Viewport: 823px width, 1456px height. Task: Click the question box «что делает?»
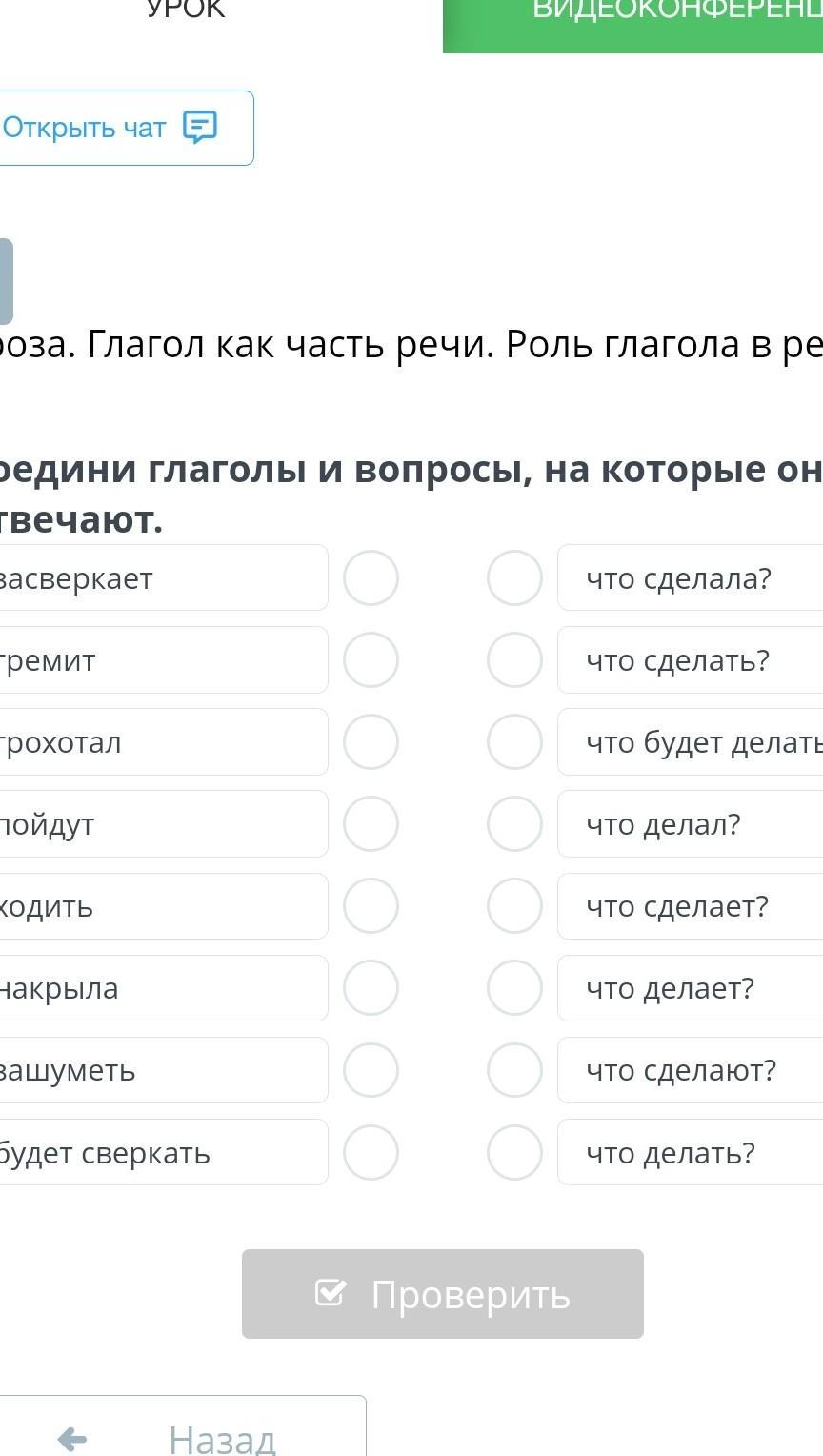pos(691,988)
